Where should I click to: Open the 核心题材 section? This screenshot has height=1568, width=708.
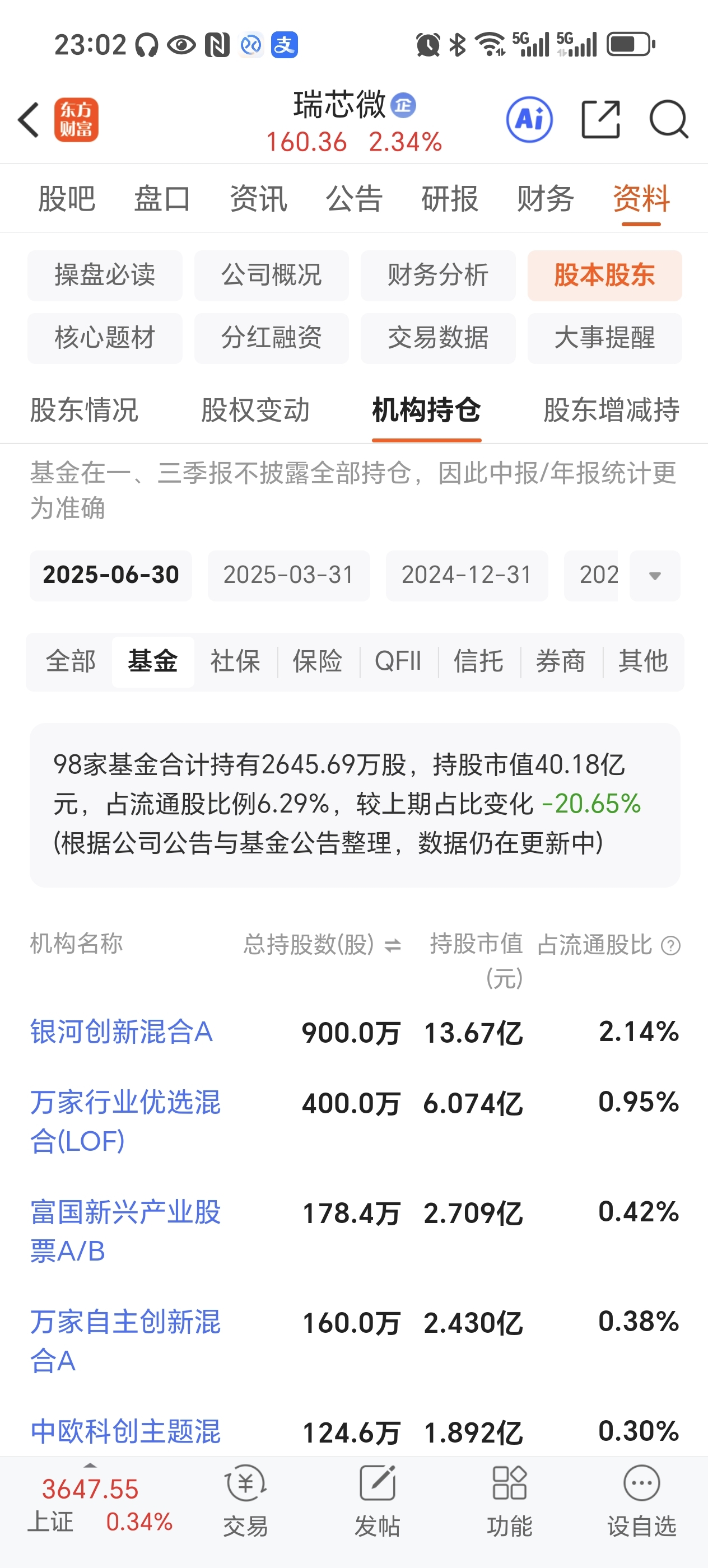point(105,338)
